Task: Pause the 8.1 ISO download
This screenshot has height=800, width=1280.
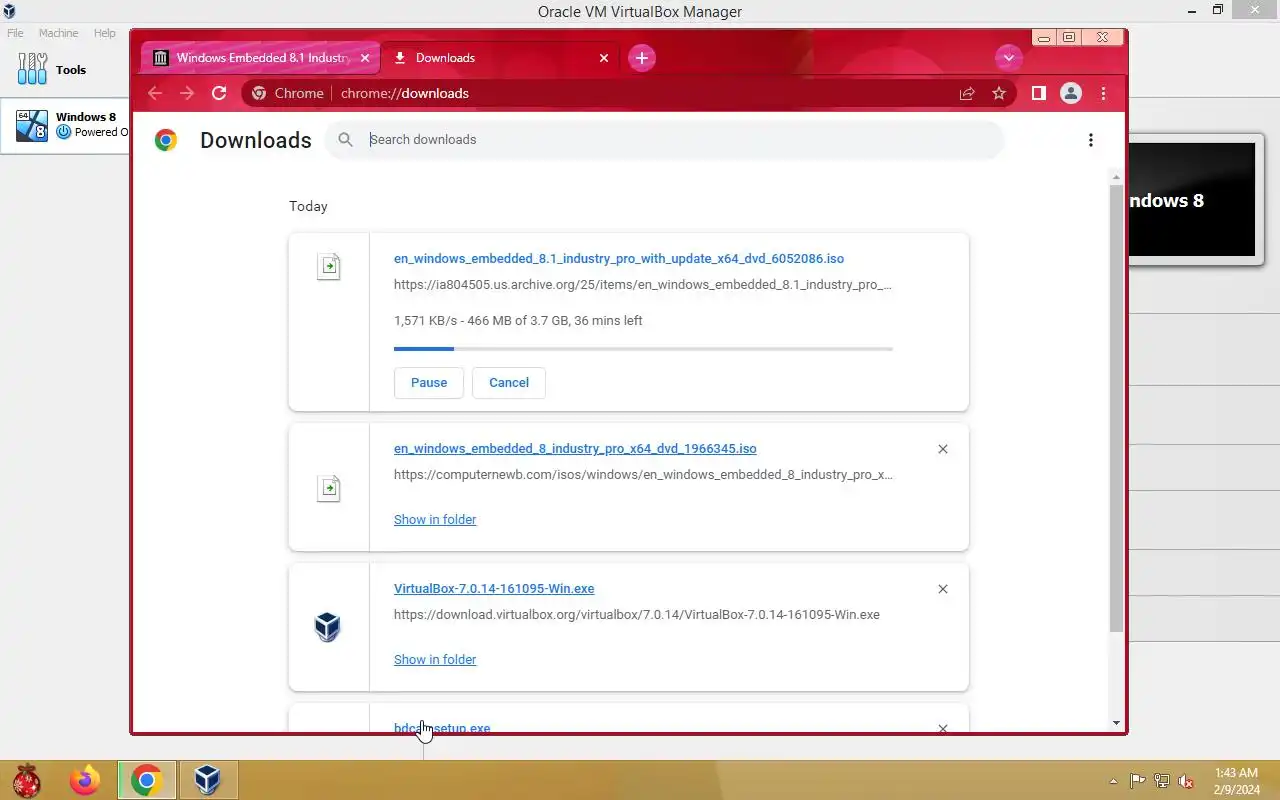Action: tap(429, 382)
